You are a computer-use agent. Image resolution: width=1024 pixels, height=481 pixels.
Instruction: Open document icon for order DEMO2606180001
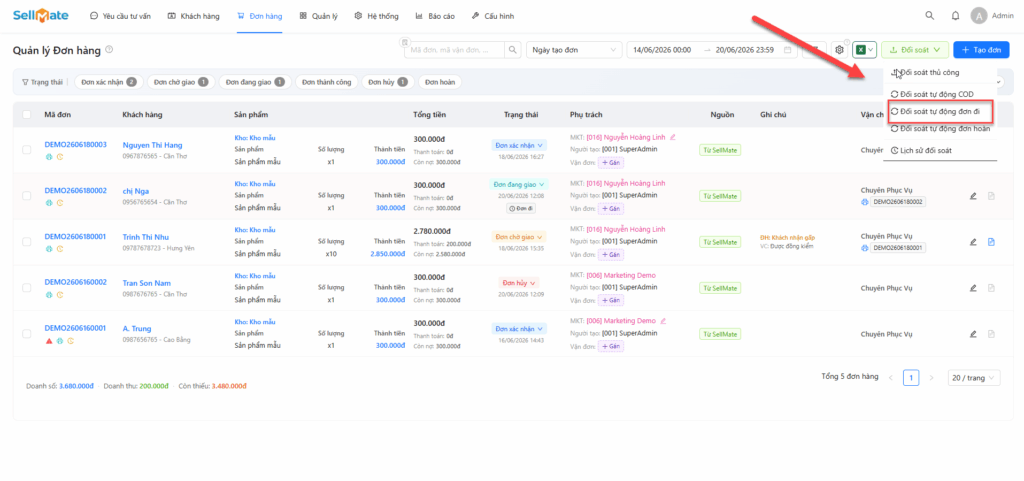[x=991, y=242]
